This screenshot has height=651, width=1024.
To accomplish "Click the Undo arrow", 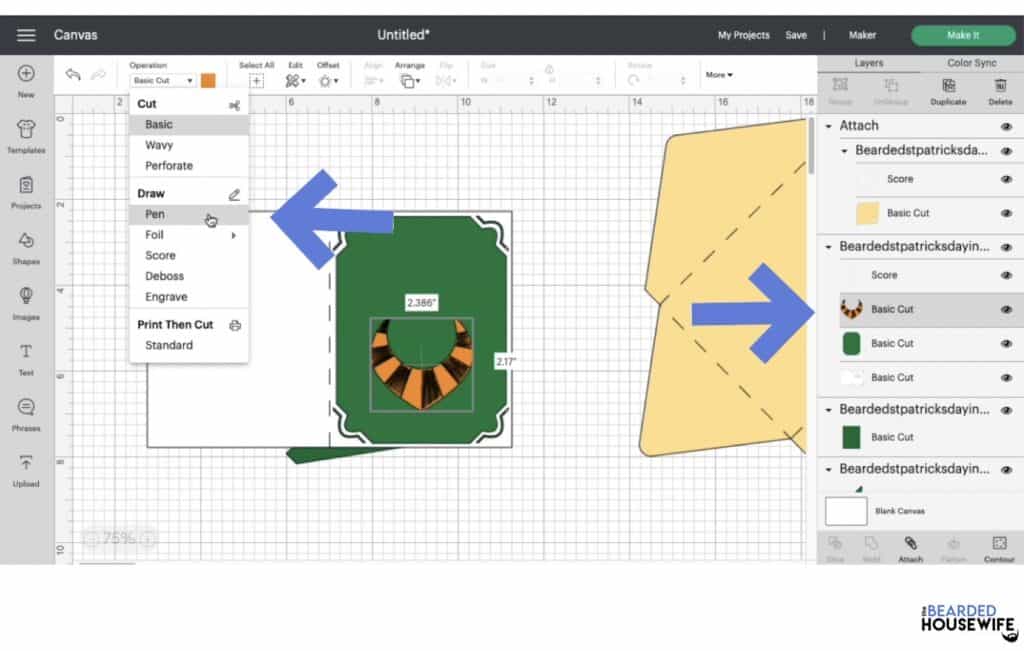I will point(73,76).
